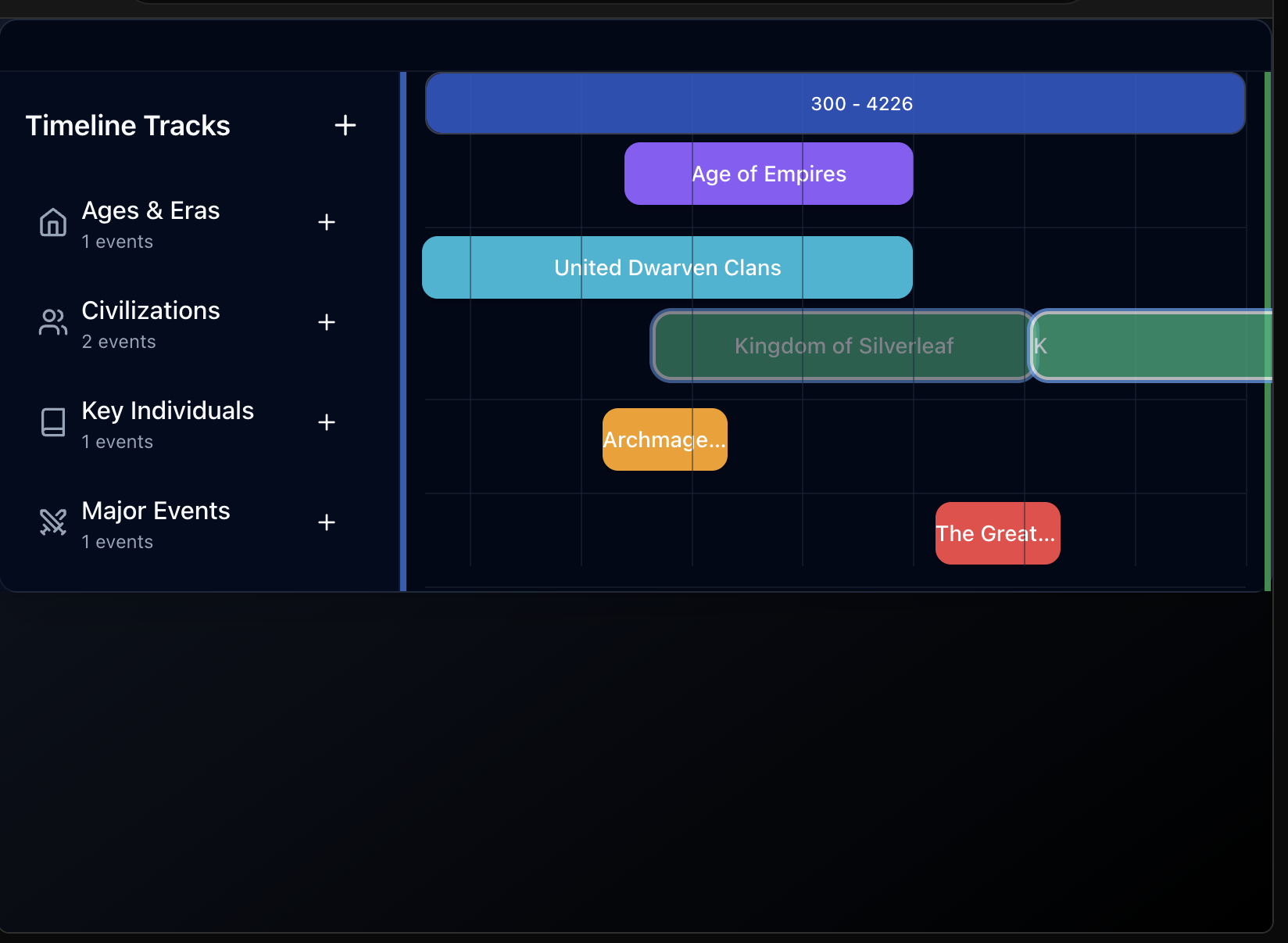Add event to Key Individuals track
Screen dimensions: 1288x943
327,422
